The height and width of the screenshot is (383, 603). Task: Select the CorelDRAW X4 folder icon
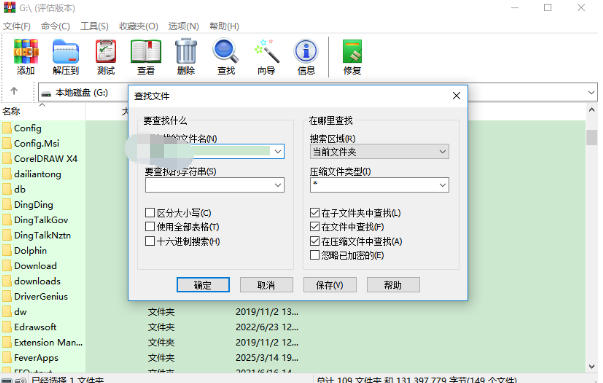[7, 159]
